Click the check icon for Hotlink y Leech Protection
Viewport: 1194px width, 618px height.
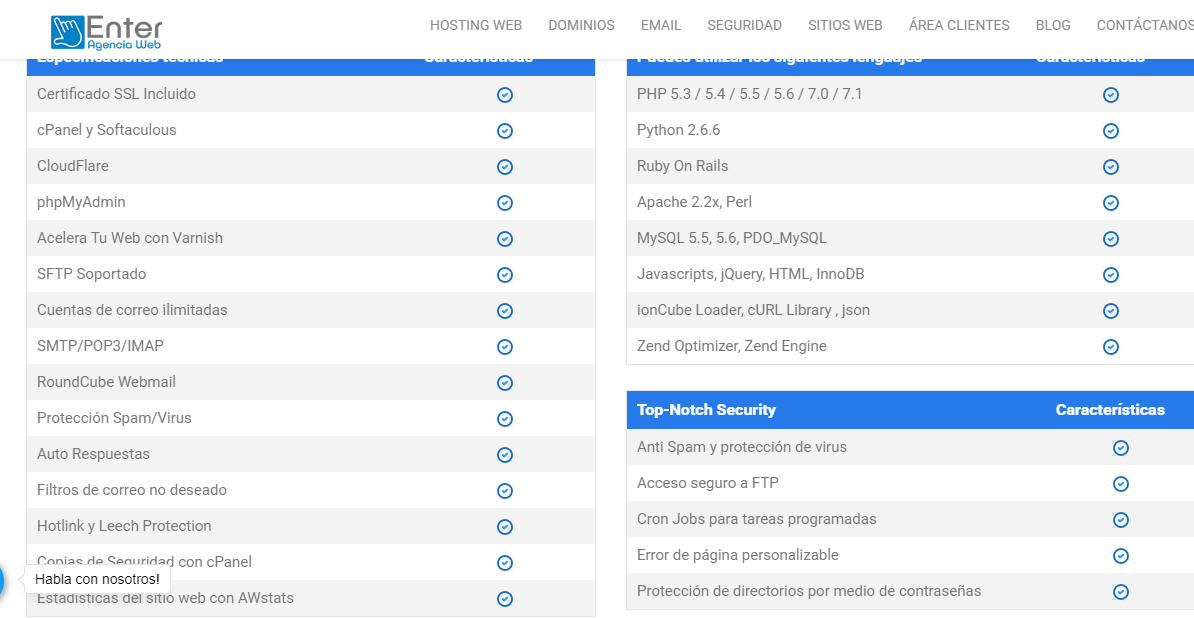(x=504, y=527)
